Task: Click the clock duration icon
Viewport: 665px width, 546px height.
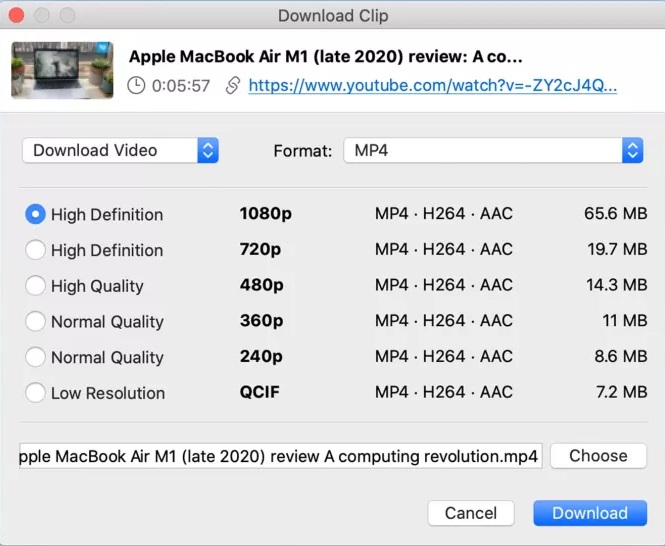Action: click(x=136, y=86)
